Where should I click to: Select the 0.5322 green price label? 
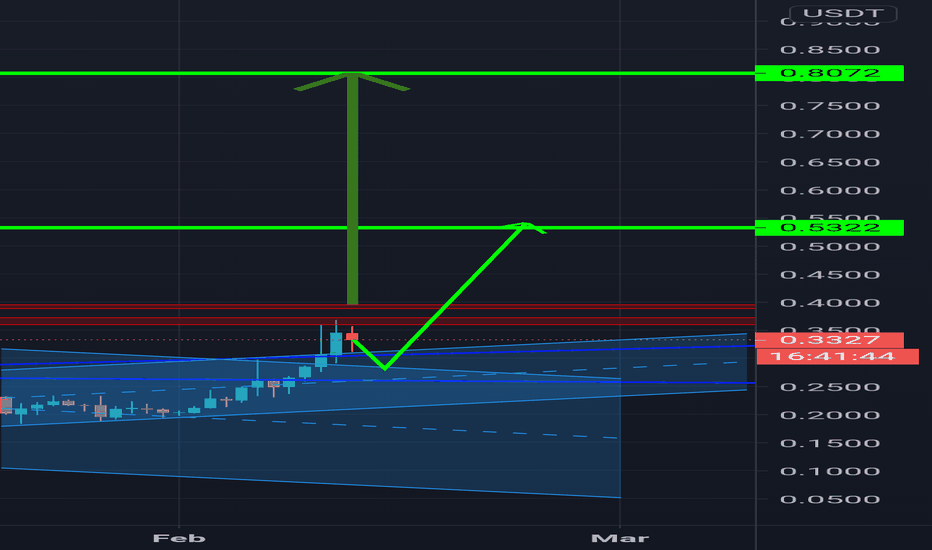tap(829, 228)
